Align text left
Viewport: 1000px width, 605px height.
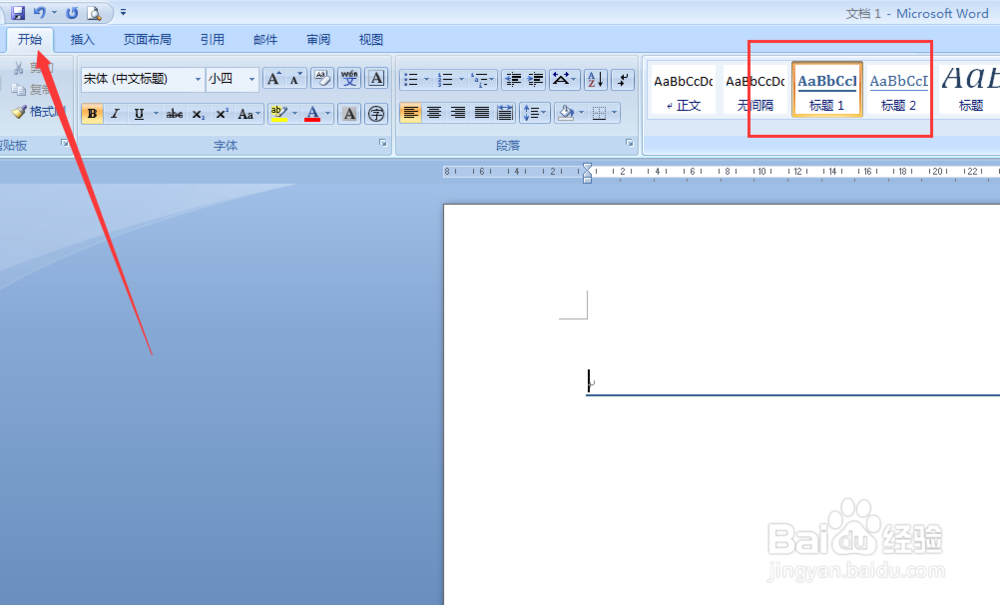411,113
